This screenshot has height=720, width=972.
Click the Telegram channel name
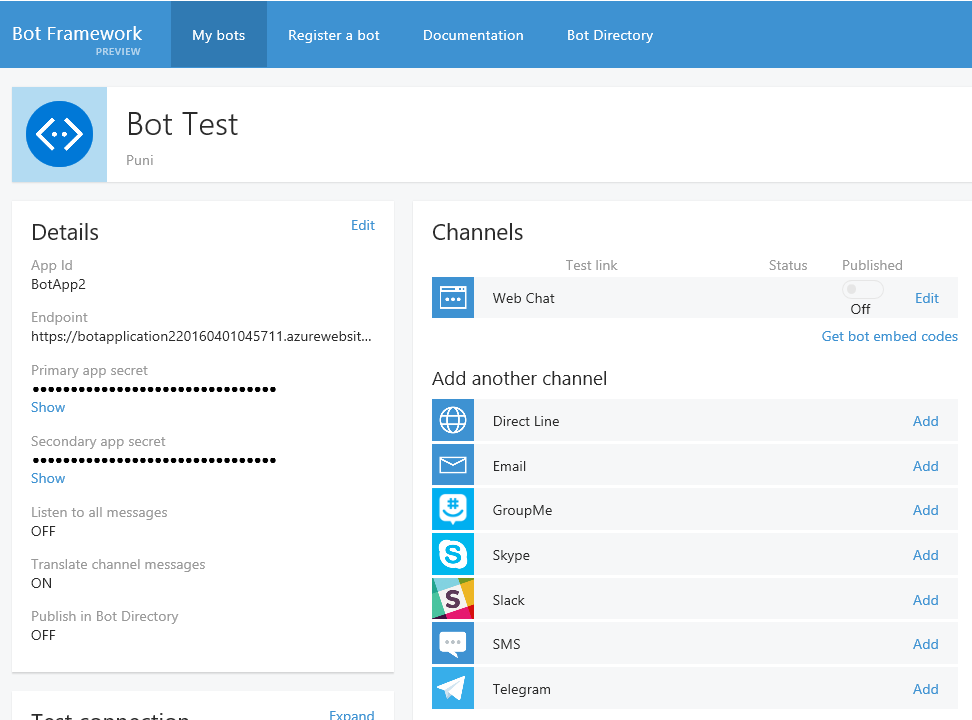pyautogui.click(x=521, y=689)
